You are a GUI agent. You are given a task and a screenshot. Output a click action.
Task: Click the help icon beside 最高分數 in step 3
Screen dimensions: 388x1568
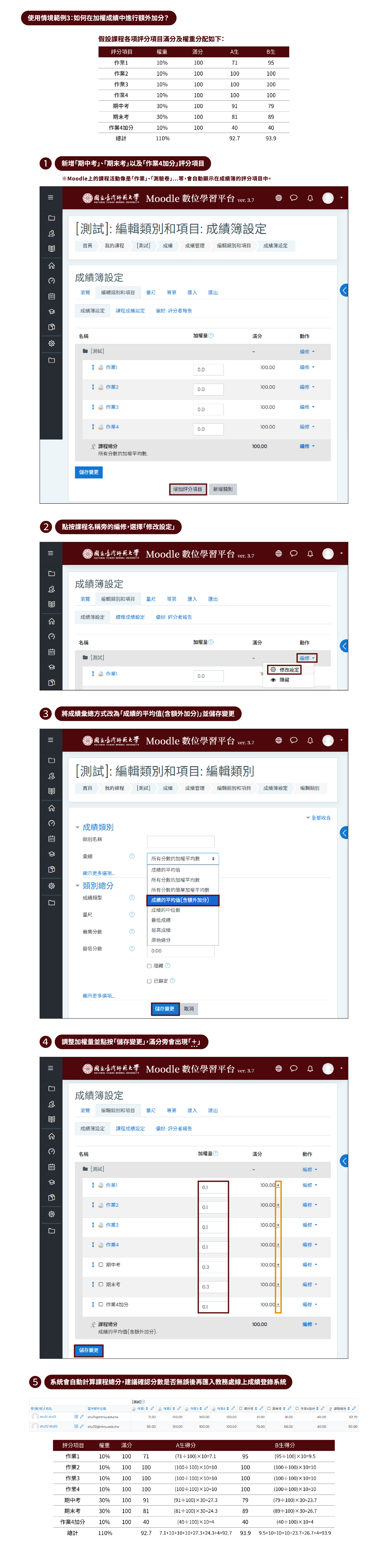(x=131, y=931)
